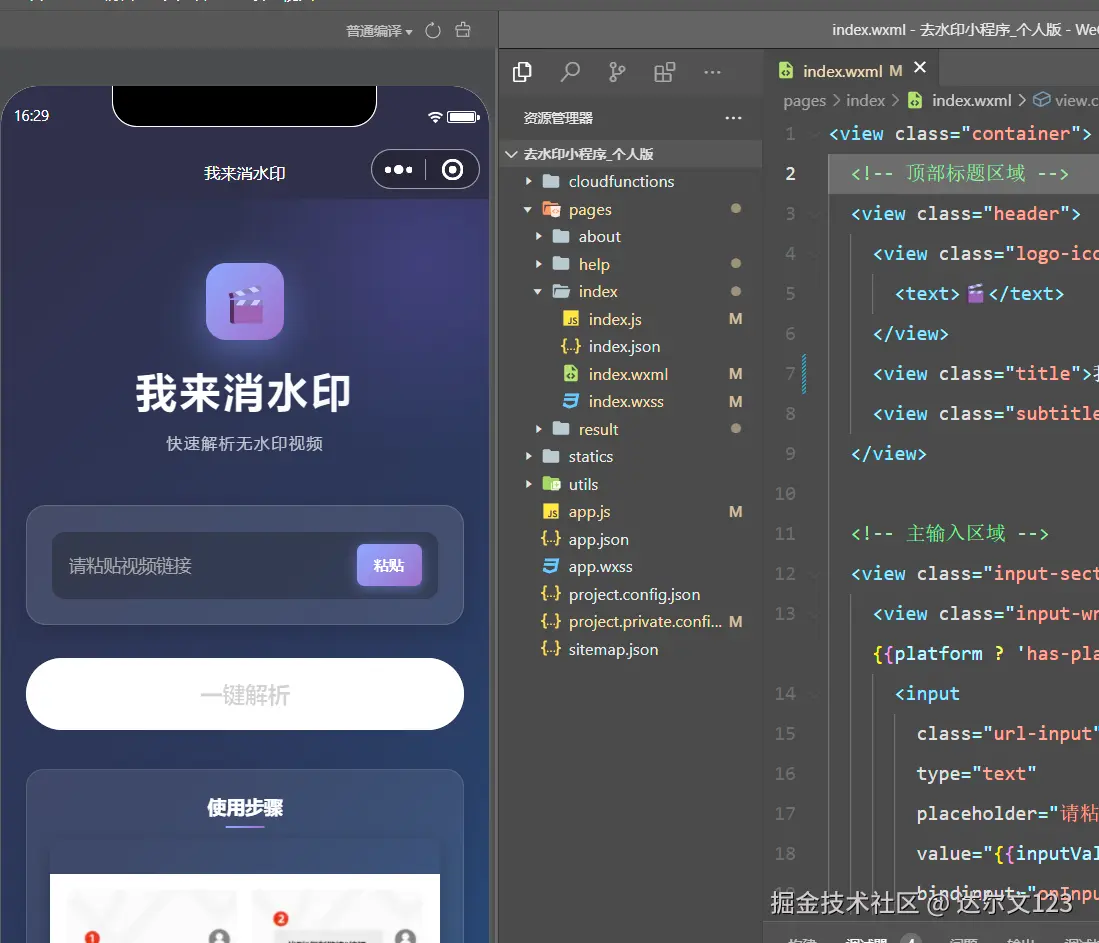Open the Source Control branch icon

tap(617, 72)
